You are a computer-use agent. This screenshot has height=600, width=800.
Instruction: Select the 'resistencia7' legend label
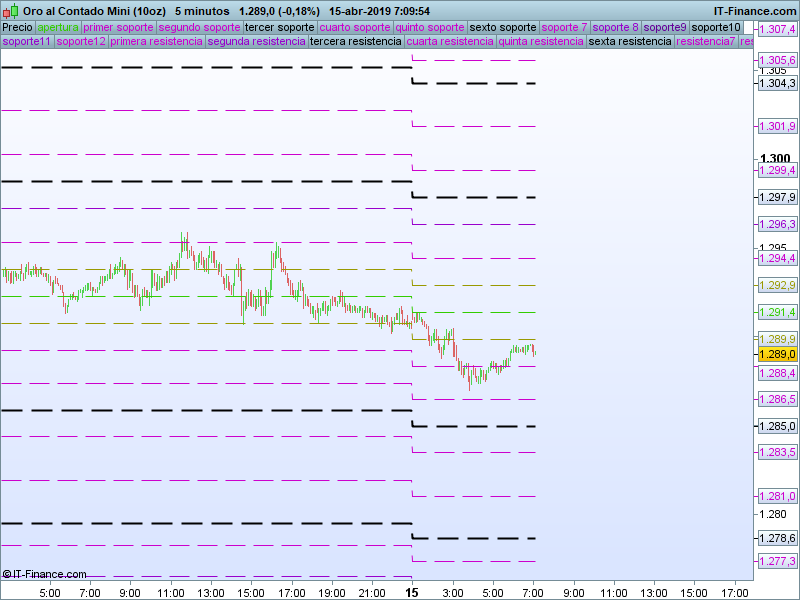click(705, 42)
